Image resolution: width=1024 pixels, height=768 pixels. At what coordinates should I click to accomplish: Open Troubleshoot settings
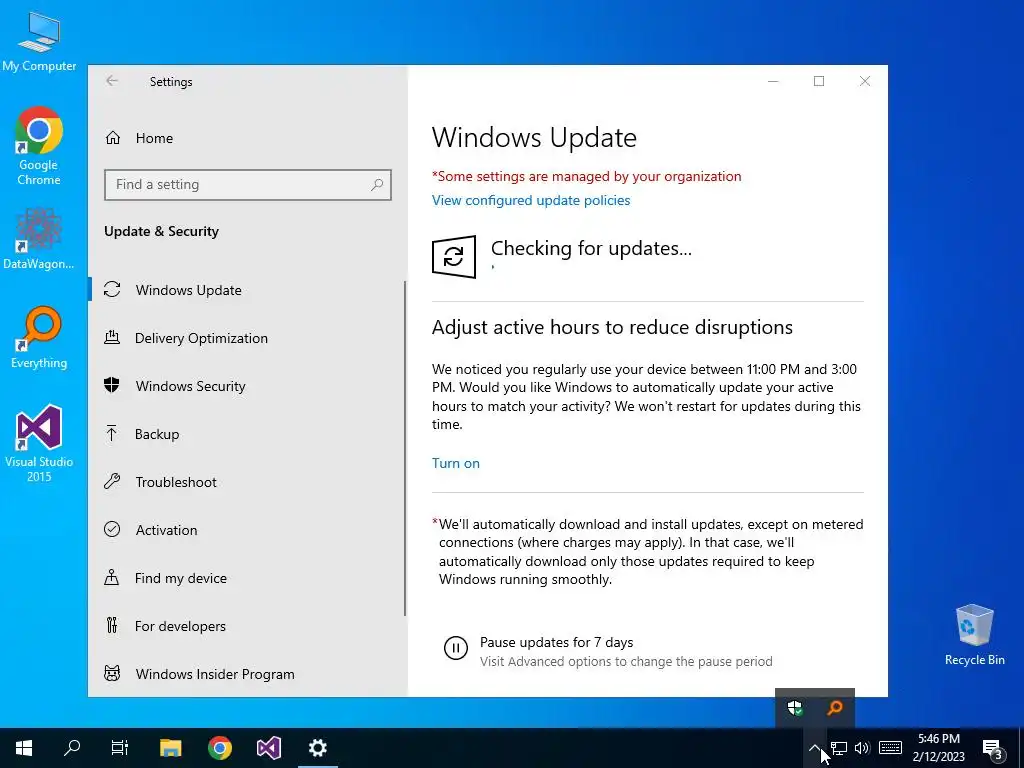[247, 481]
